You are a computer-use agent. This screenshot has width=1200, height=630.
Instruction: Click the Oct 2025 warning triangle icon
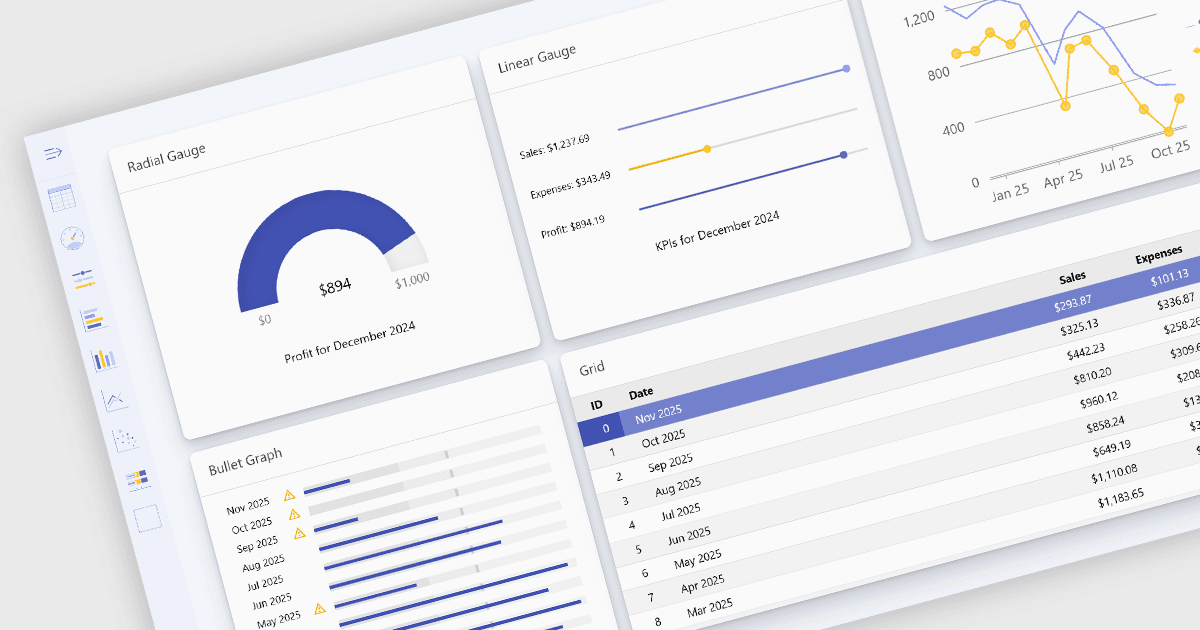point(294,514)
